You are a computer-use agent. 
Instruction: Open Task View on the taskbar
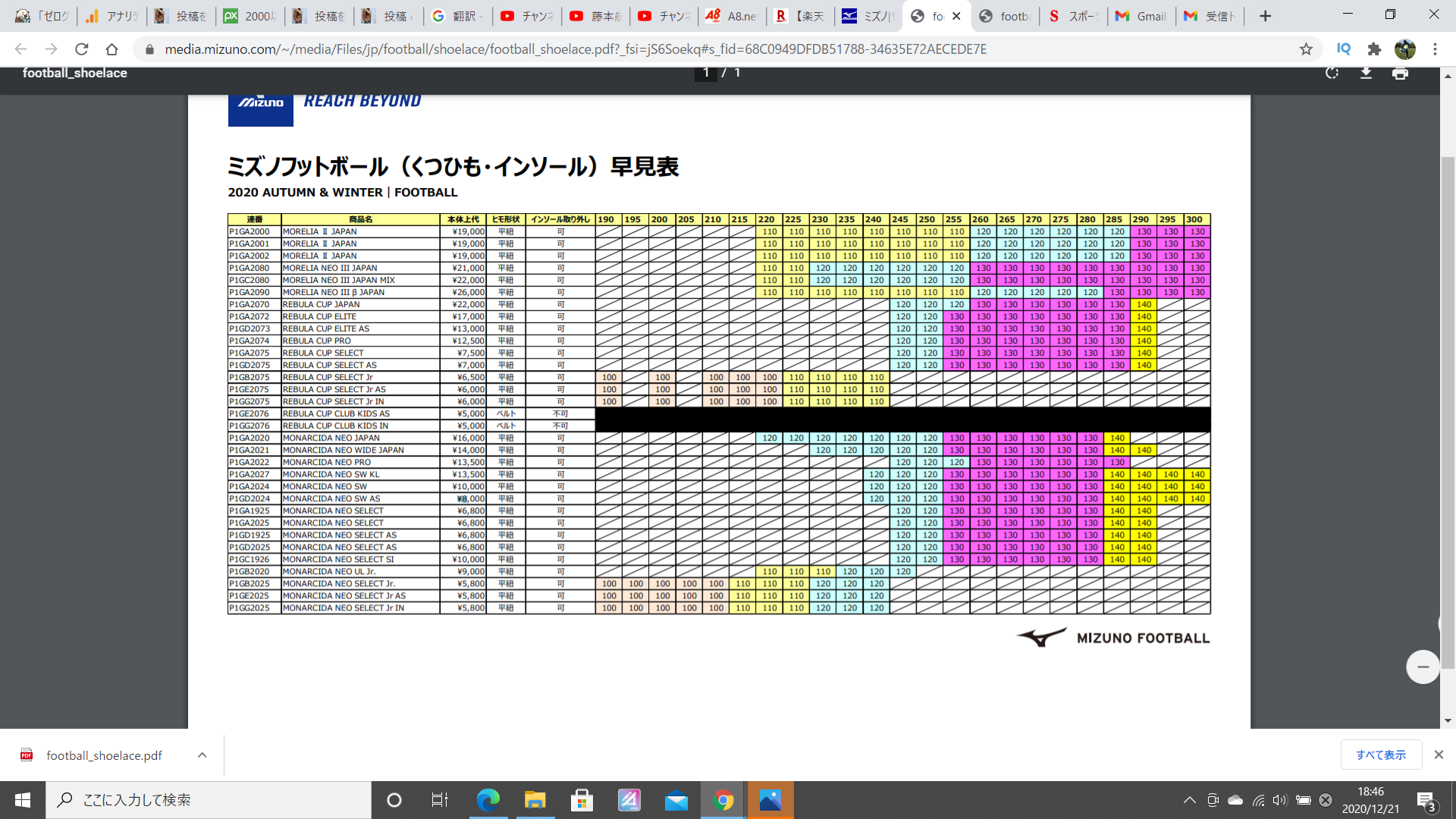click(440, 800)
